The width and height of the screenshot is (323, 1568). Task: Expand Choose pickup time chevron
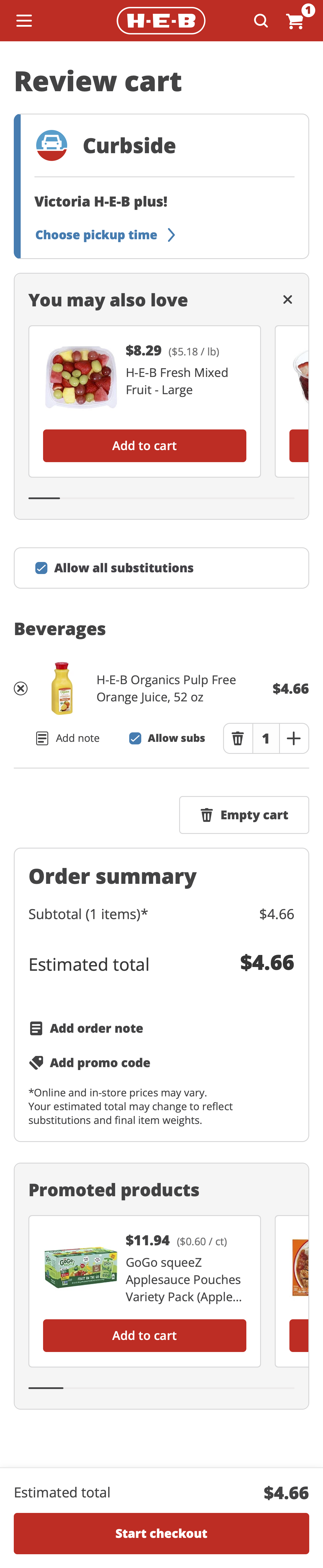pyautogui.click(x=171, y=235)
